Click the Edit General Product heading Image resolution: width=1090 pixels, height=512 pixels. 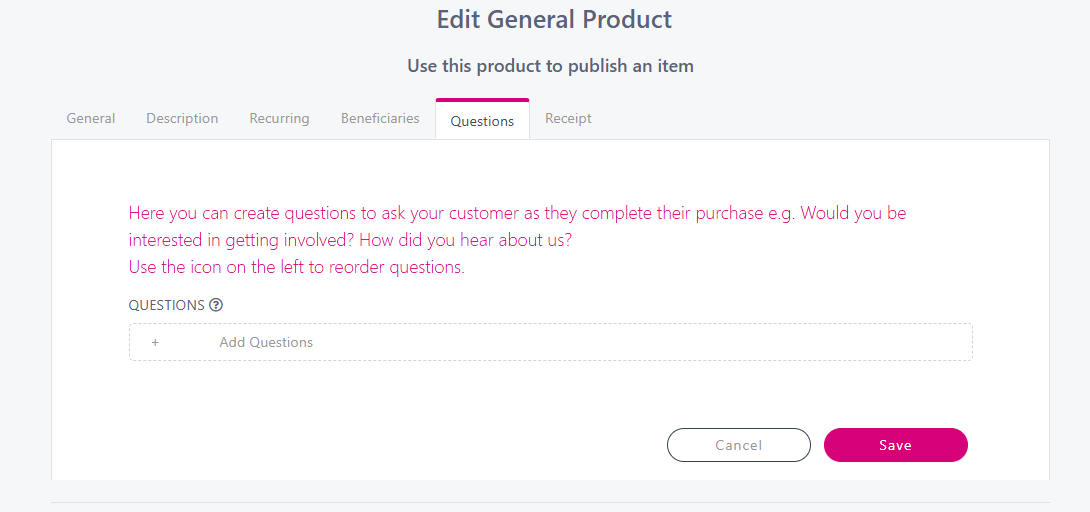554,19
